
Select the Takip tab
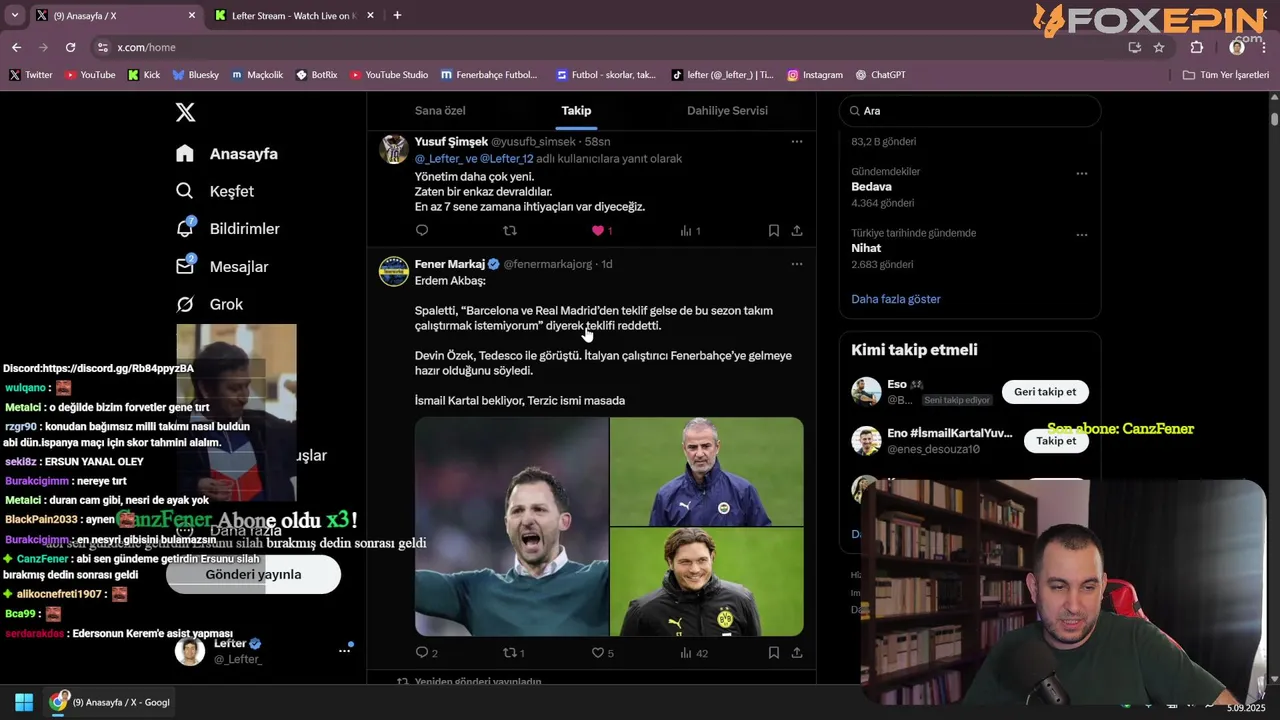[x=576, y=111]
